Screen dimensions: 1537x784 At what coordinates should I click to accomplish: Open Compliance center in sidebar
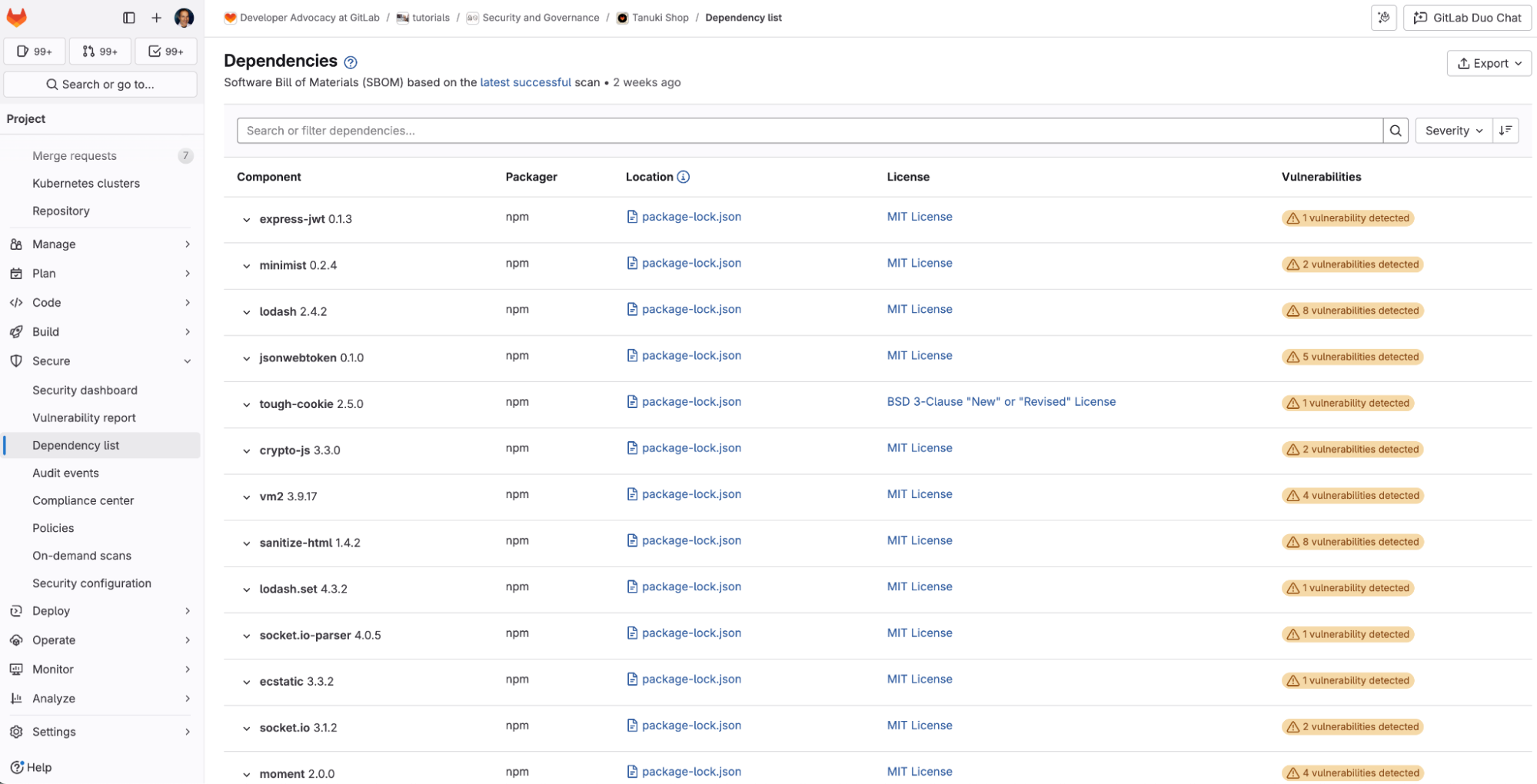click(101, 501)
